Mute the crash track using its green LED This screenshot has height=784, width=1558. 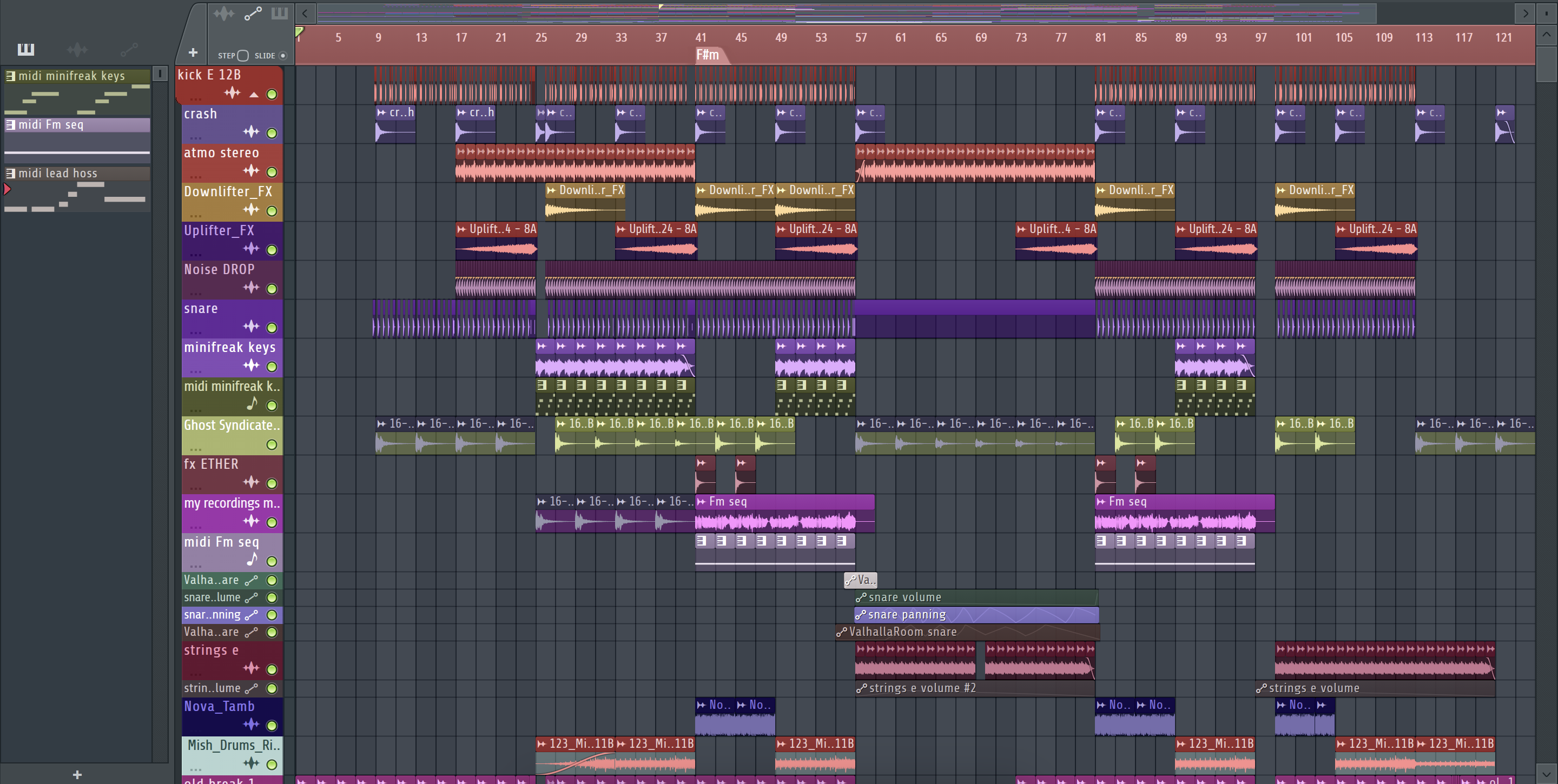click(272, 133)
